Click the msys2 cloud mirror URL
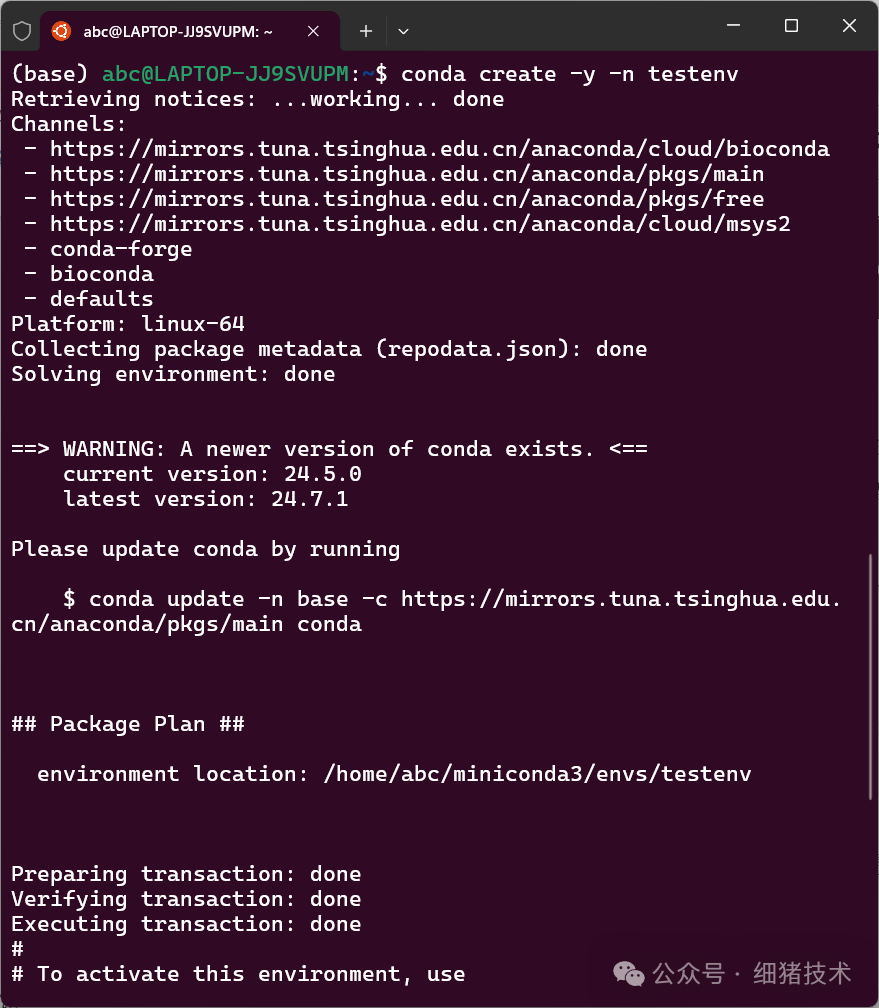This screenshot has width=879, height=1008. [420, 223]
